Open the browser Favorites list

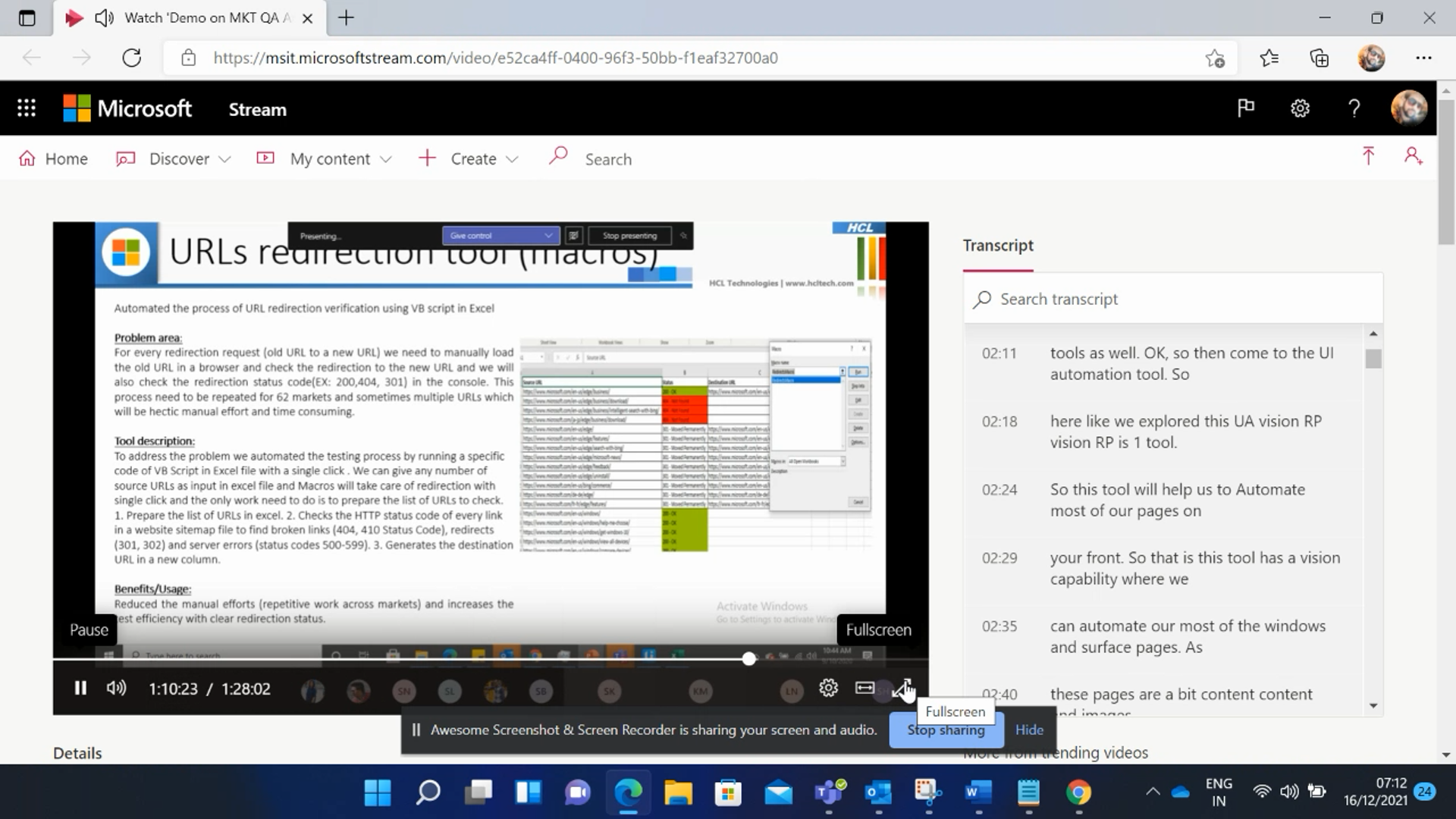pos(1269,58)
